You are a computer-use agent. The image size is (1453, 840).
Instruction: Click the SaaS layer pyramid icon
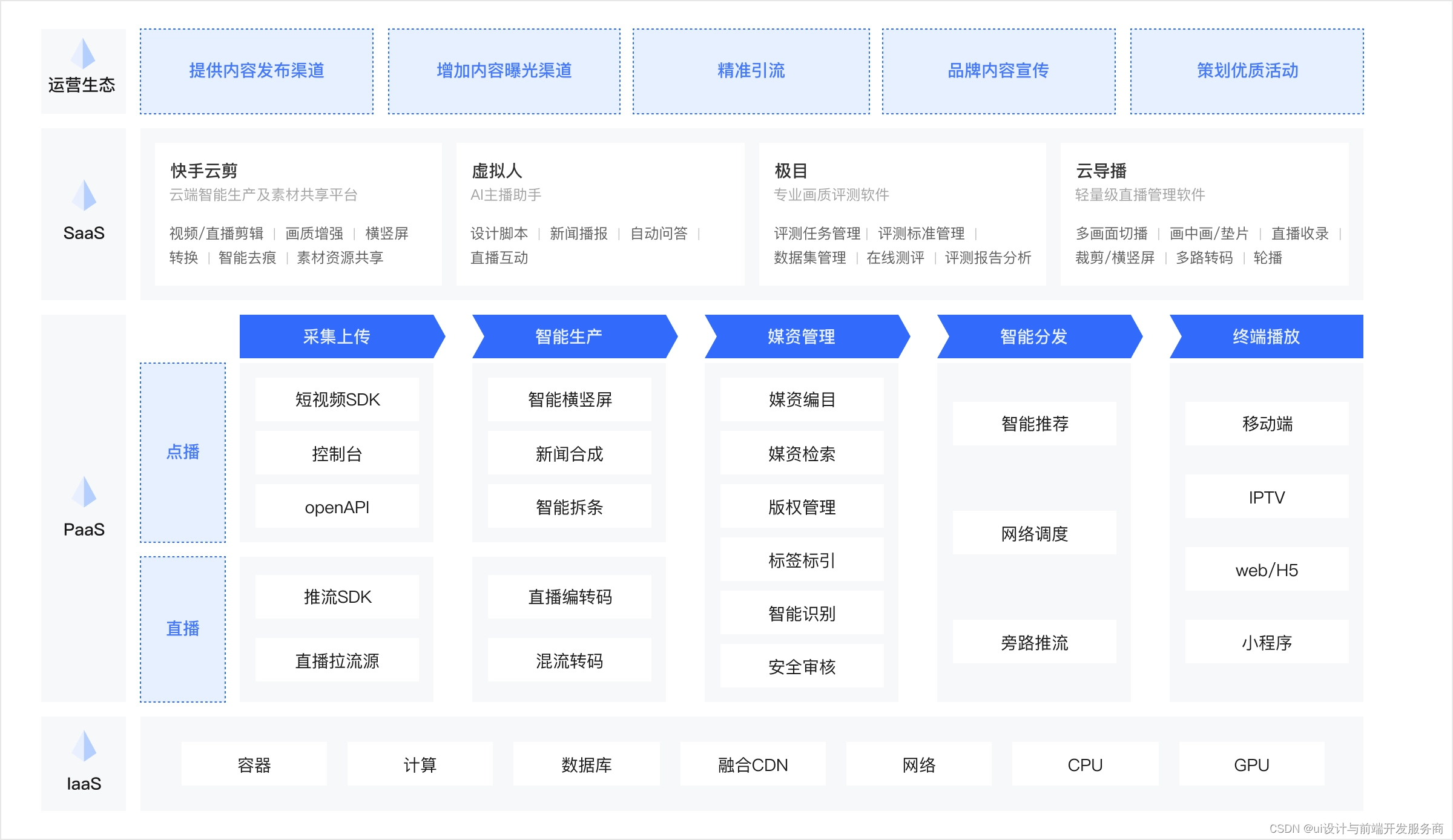tap(84, 195)
